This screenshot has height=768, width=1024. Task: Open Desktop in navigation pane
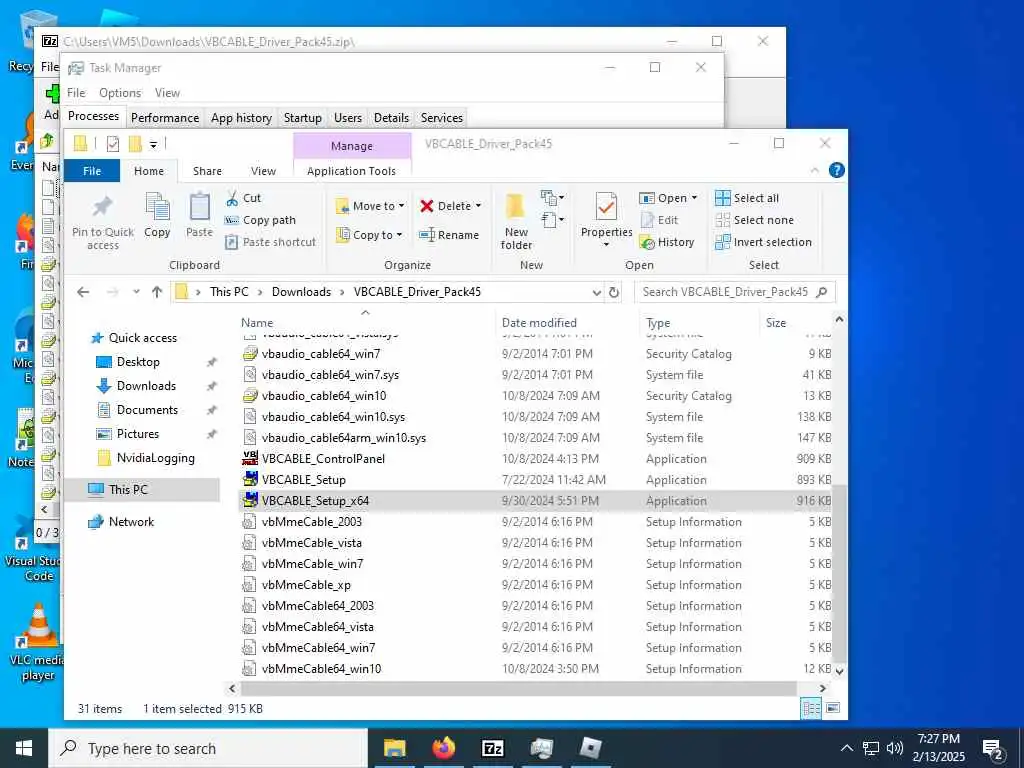click(x=138, y=362)
